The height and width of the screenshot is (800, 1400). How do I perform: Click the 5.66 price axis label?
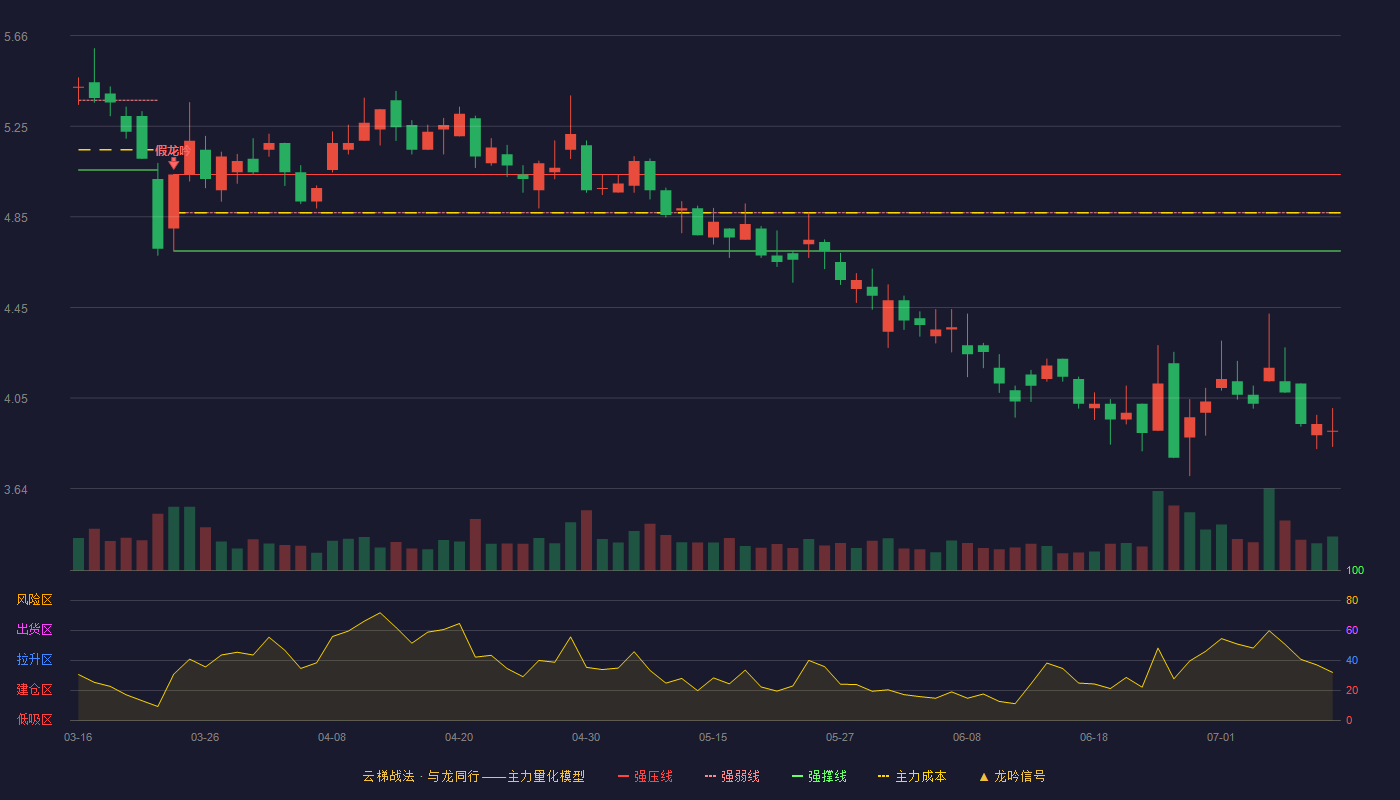pyautogui.click(x=16, y=37)
